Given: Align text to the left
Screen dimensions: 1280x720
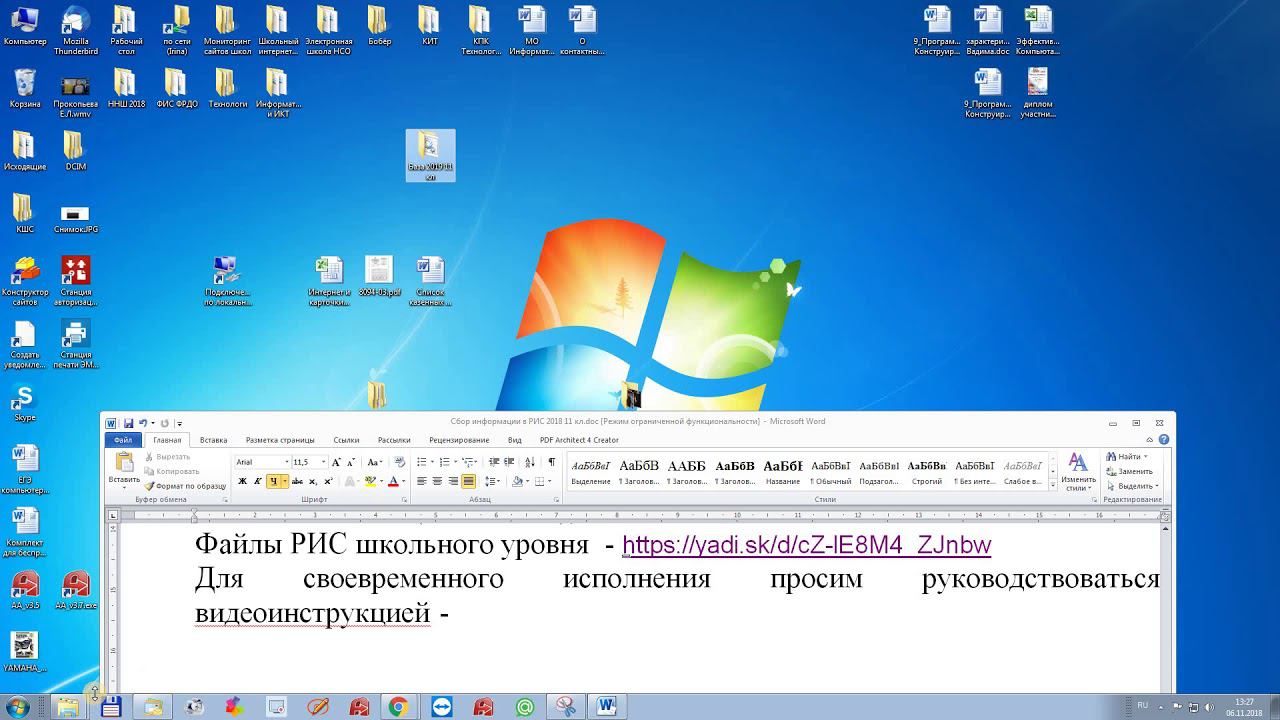Looking at the screenshot, I should click(421, 481).
